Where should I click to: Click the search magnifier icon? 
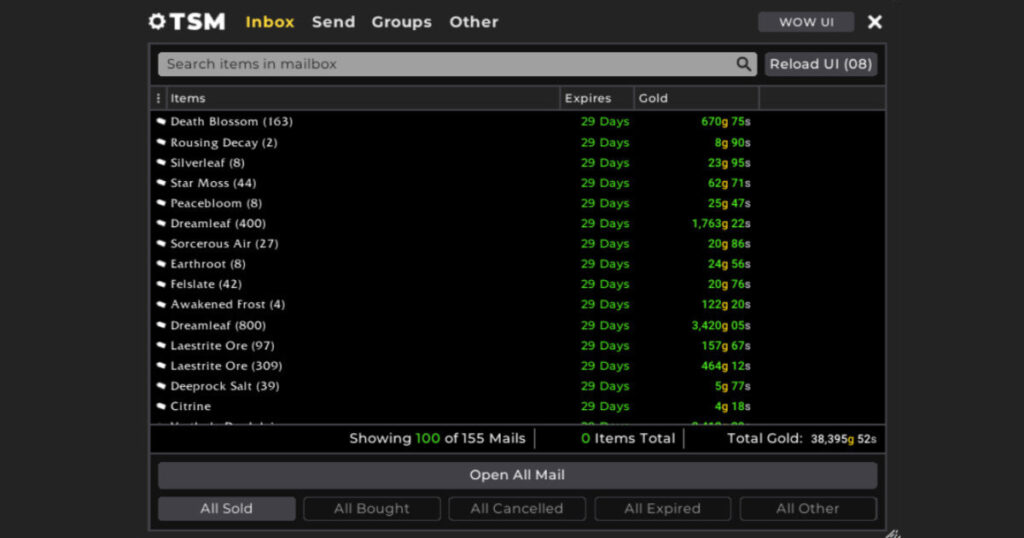pyautogui.click(x=743, y=64)
